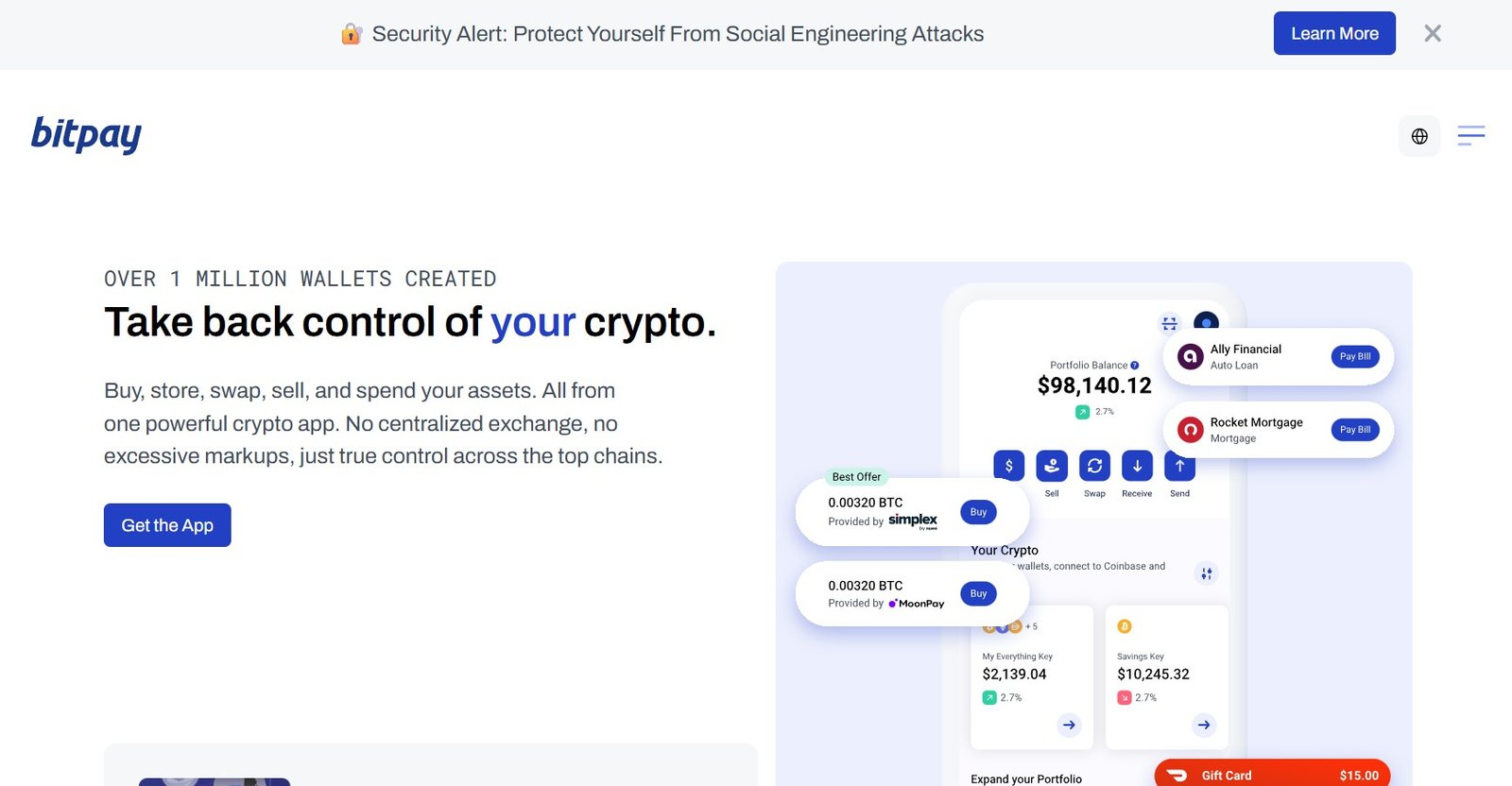The height and width of the screenshot is (786, 1512).
Task: Click the Portfolio Balance info icon
Action: (1135, 366)
